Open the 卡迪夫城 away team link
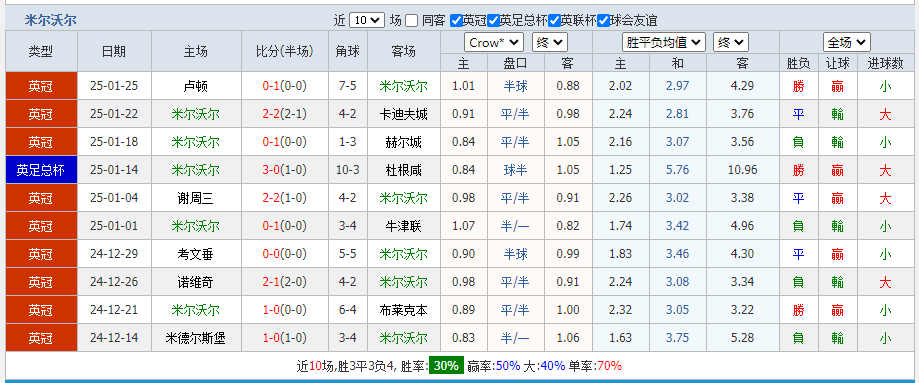 coord(404,114)
